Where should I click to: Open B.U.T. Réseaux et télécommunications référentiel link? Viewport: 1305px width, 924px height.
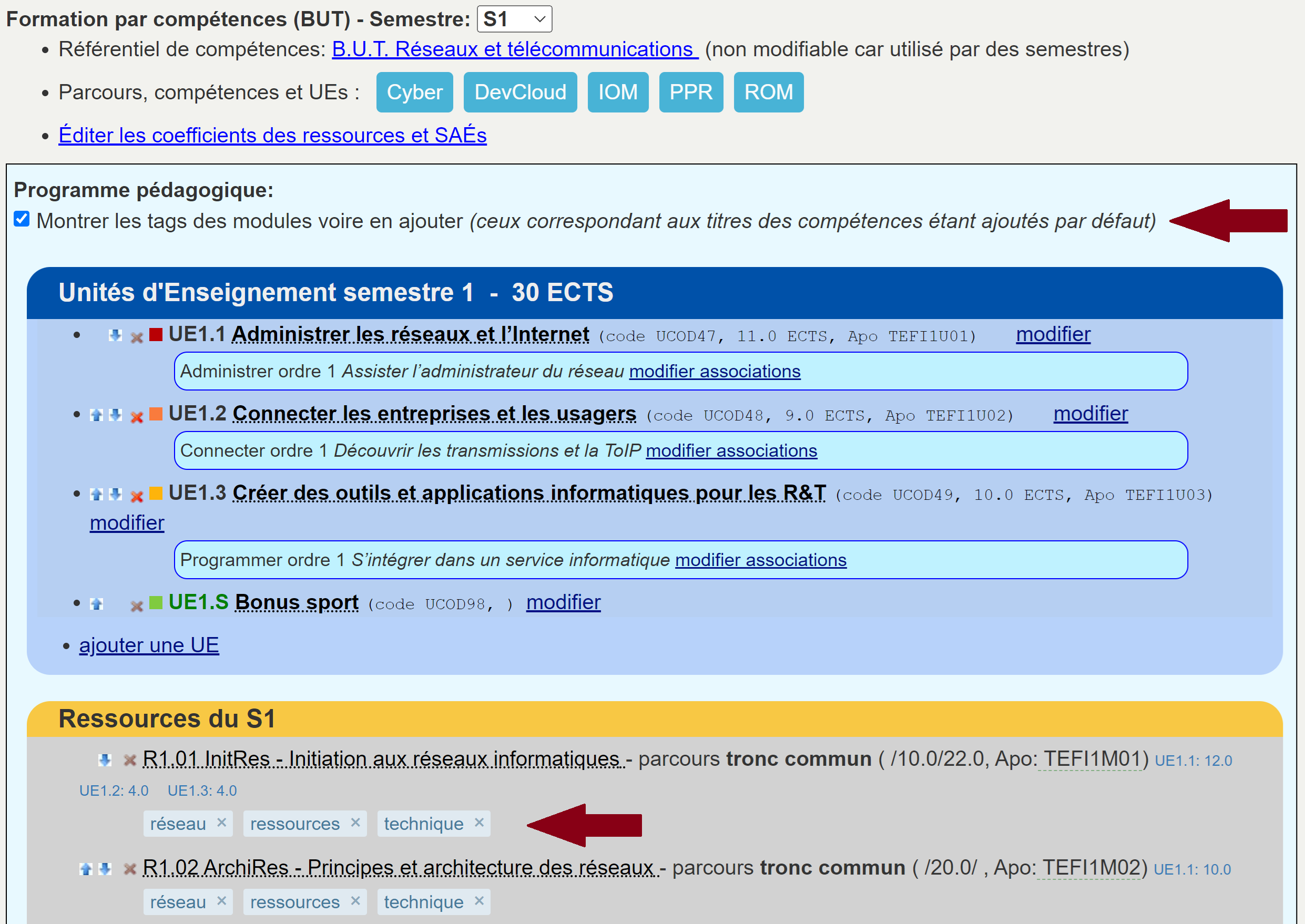coord(515,49)
